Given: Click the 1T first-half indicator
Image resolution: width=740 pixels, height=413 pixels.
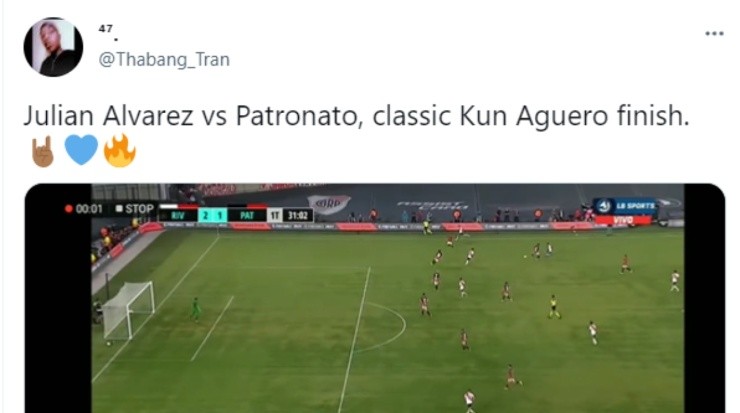Looking at the screenshot, I should pos(275,216).
